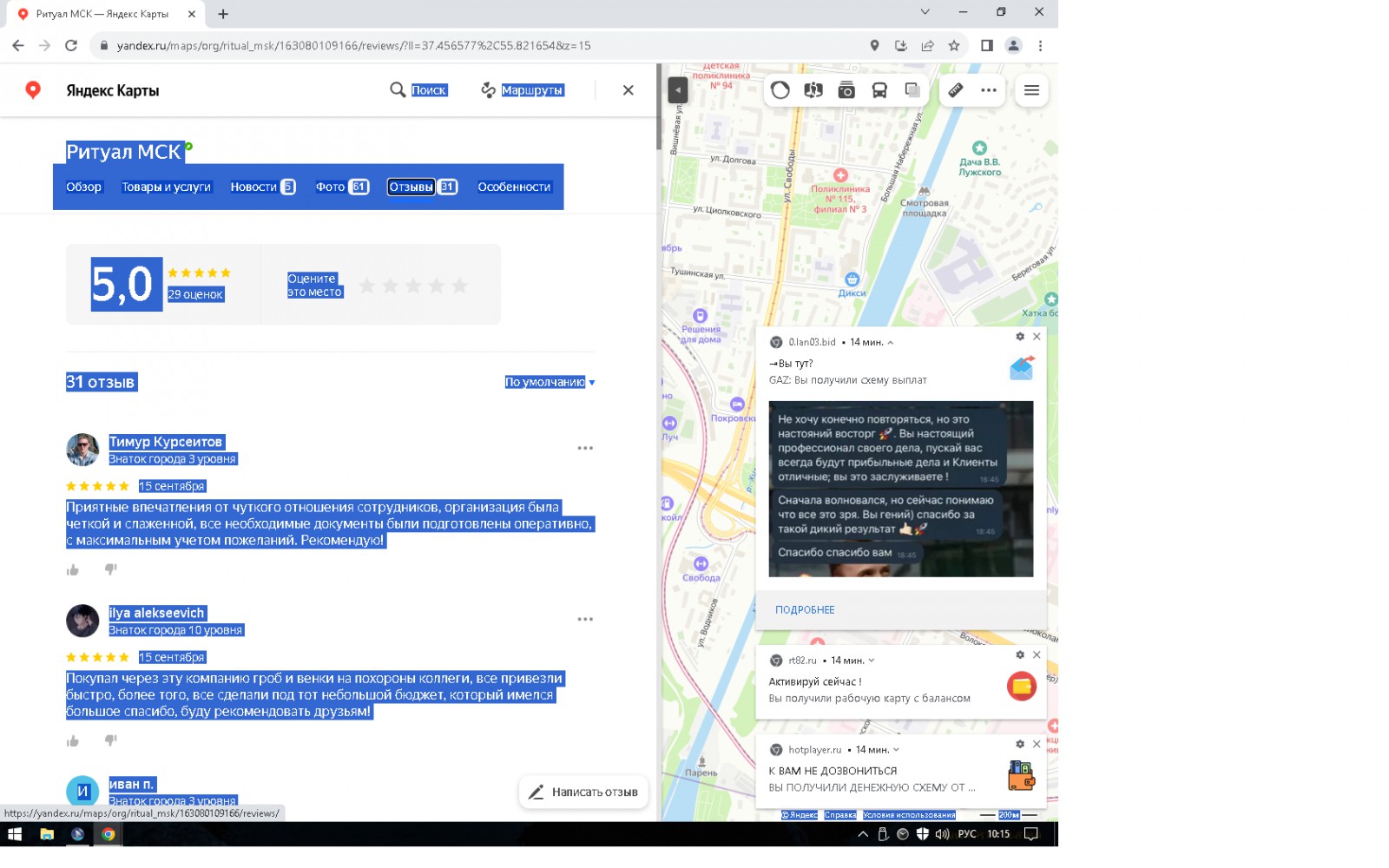Viewport: 1389px width, 868px height.
Task: Click the Свобода map marker
Action: point(701,564)
